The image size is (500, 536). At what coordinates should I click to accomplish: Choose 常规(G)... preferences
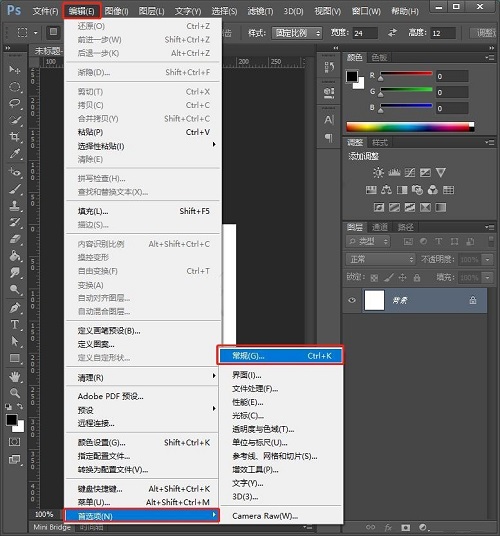[280, 356]
